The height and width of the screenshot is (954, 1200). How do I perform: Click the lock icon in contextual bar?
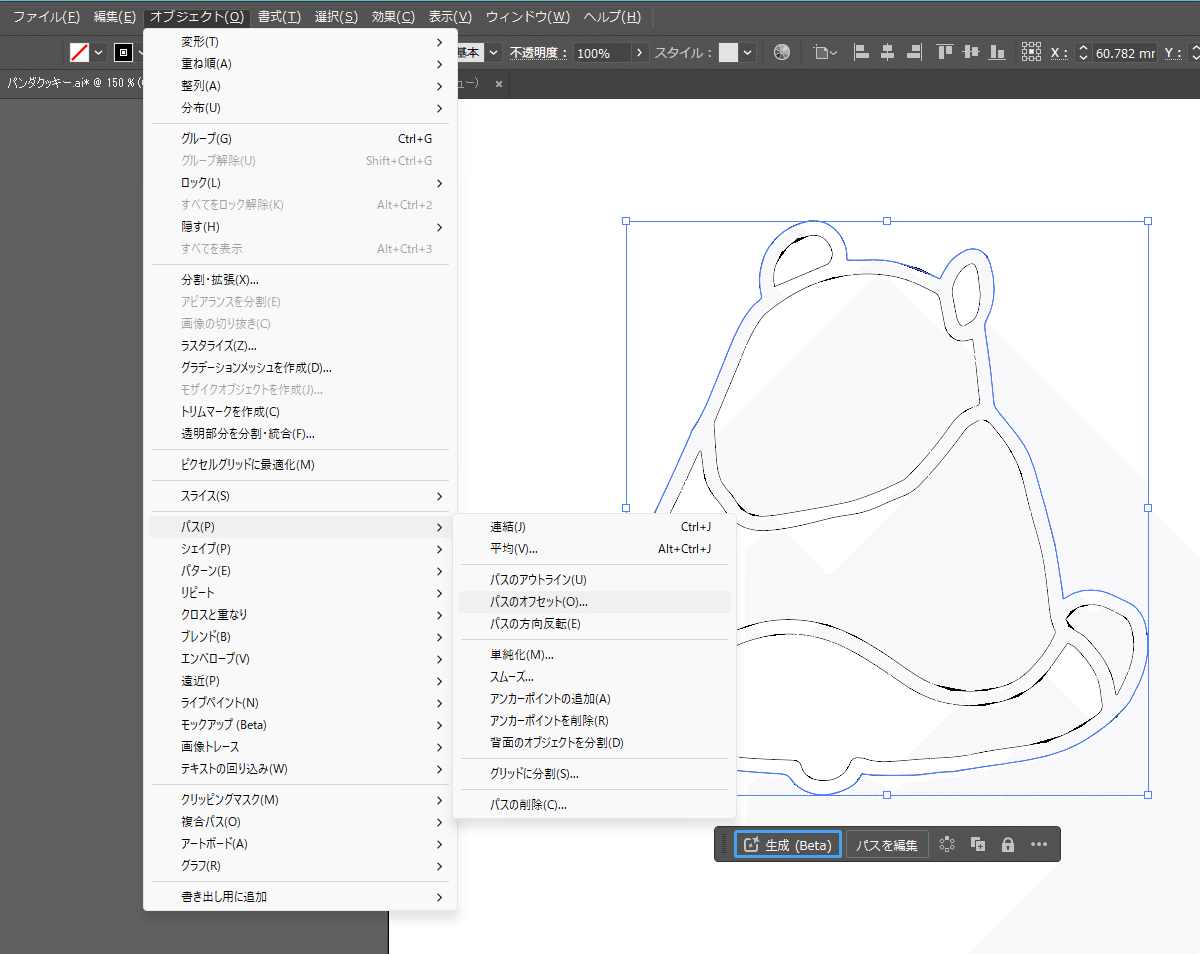1008,845
